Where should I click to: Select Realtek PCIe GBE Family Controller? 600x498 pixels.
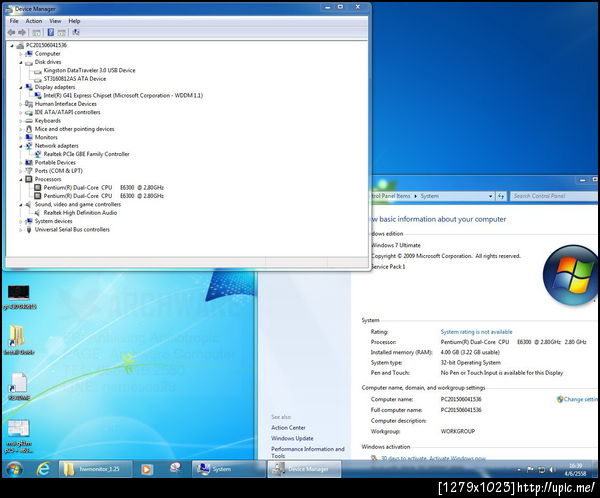[x=86, y=154]
